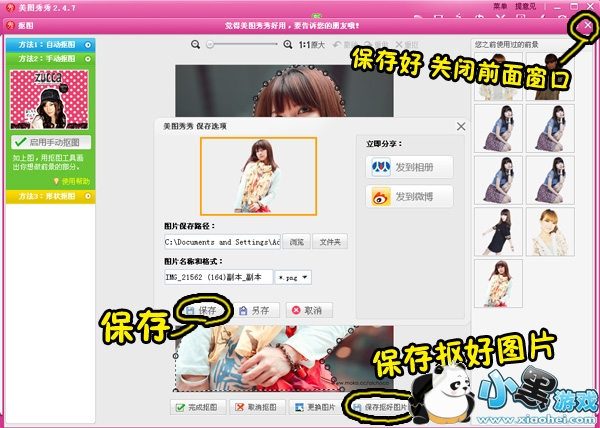The image size is (600, 428).
Task: Click 取消 cancel button
Action: (x=309, y=310)
